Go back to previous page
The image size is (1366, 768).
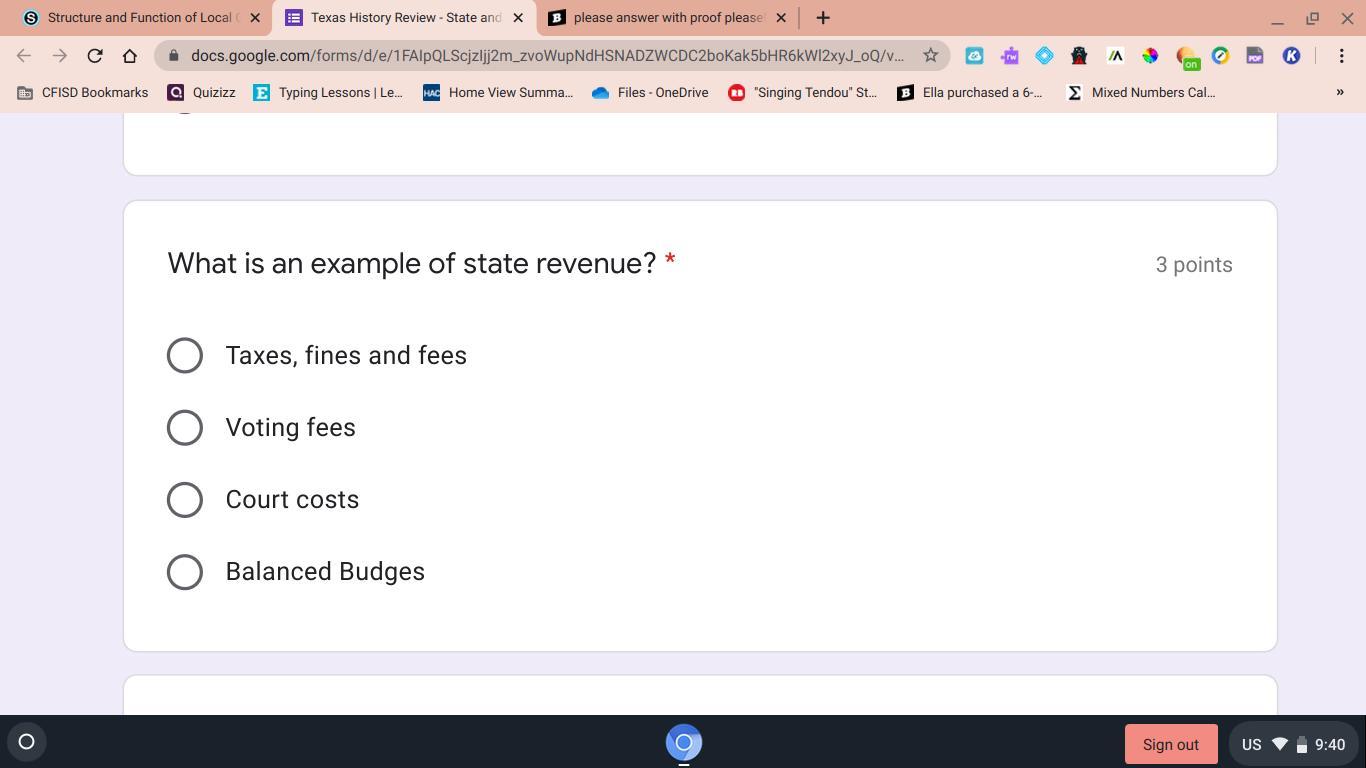[x=24, y=56]
